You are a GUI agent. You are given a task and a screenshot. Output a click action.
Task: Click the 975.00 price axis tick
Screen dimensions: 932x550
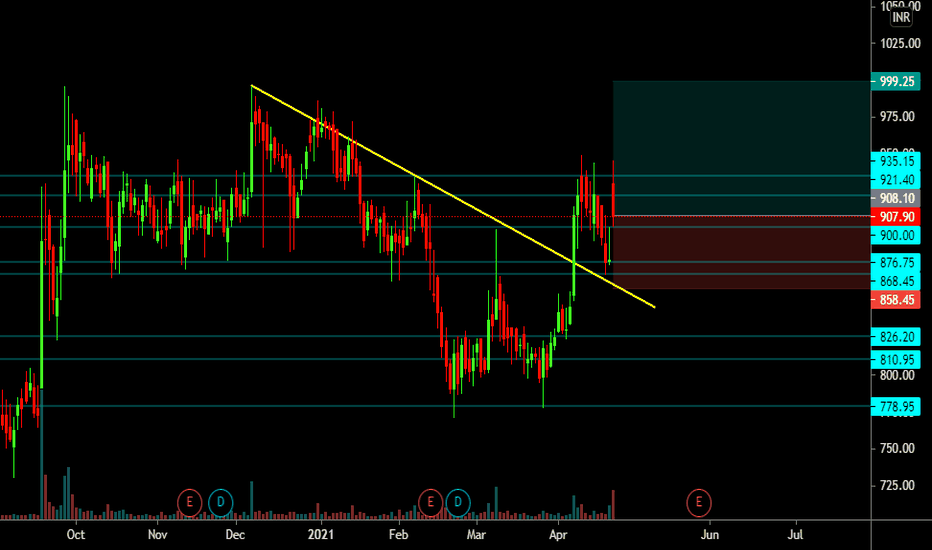pyautogui.click(x=897, y=117)
